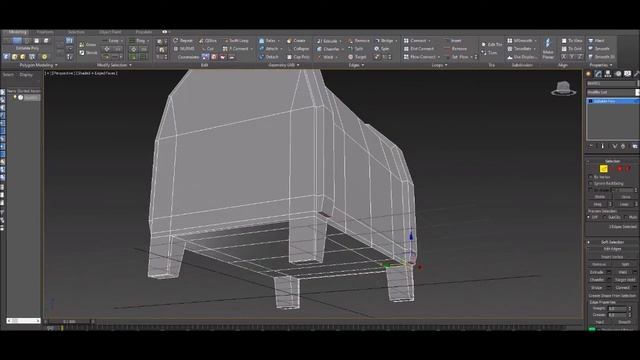Click Split in the ribbon Edges panel
Screen dimensions: 640x360
pyautogui.click(x=355, y=49)
